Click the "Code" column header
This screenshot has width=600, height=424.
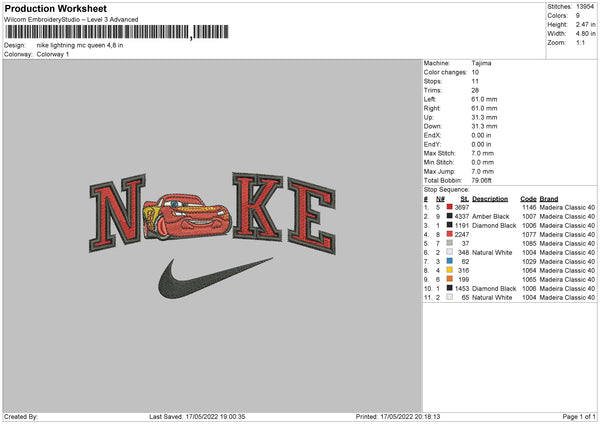click(x=528, y=199)
